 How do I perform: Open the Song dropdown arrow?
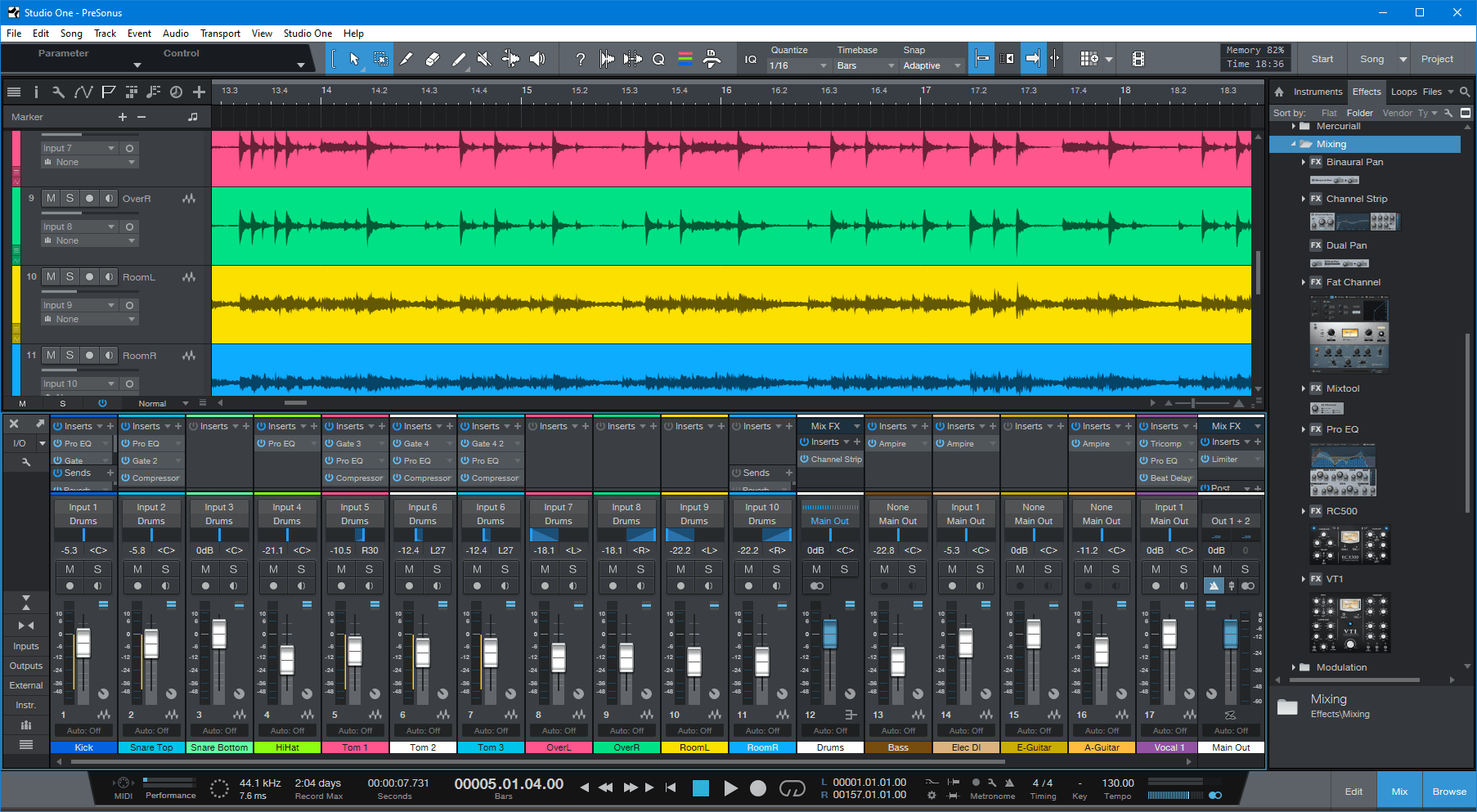[x=1403, y=59]
